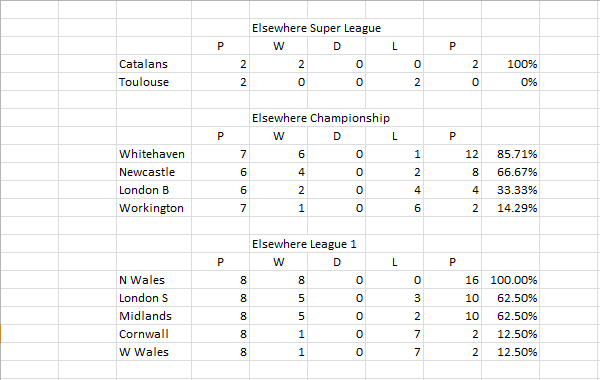Select the London B team cell
Viewport: 600px width, 380px height.
click(x=154, y=190)
